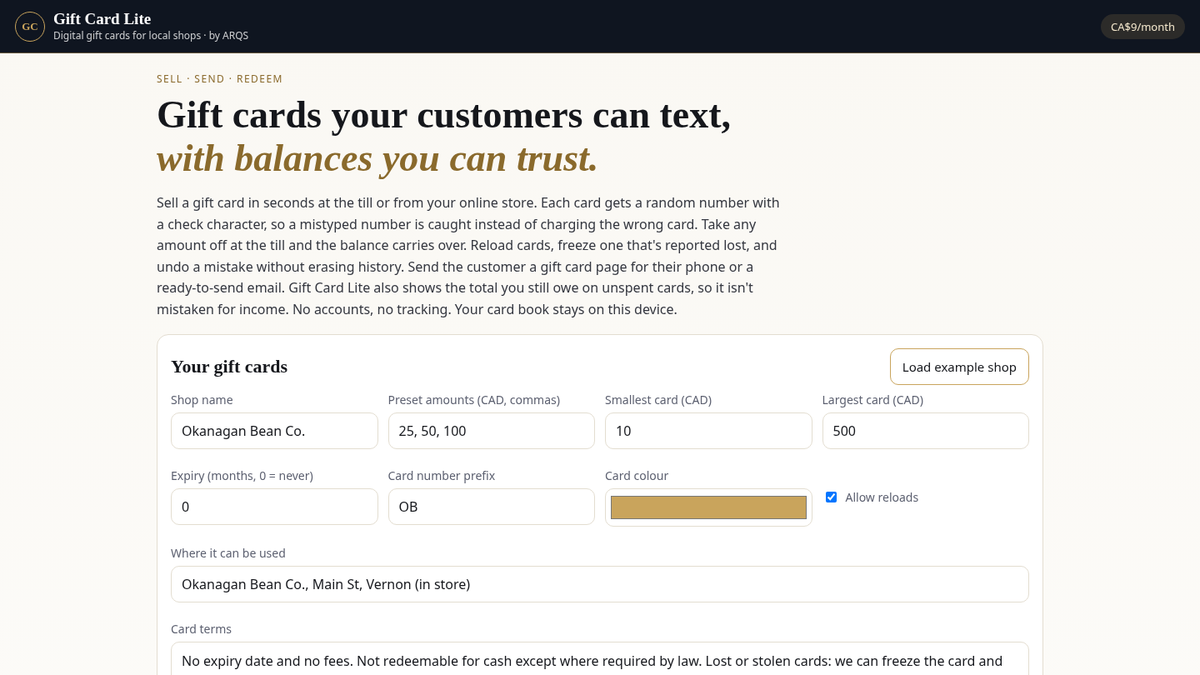Click the Expiry months field
This screenshot has height=675, width=1200.
point(274,507)
